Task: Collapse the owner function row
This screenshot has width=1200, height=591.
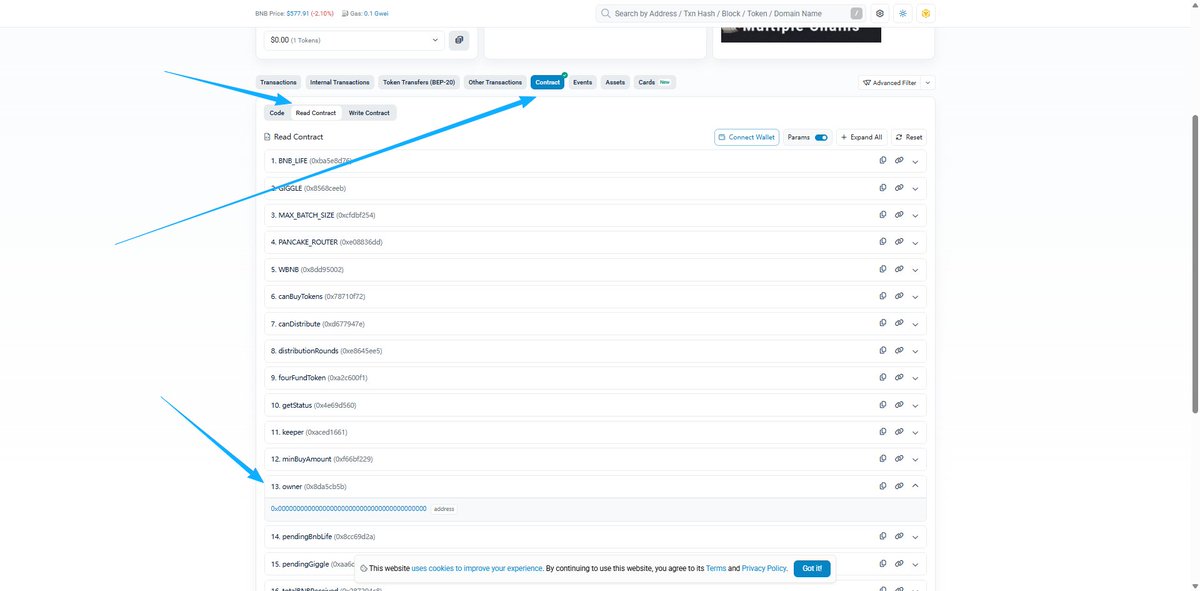Action: 915,486
